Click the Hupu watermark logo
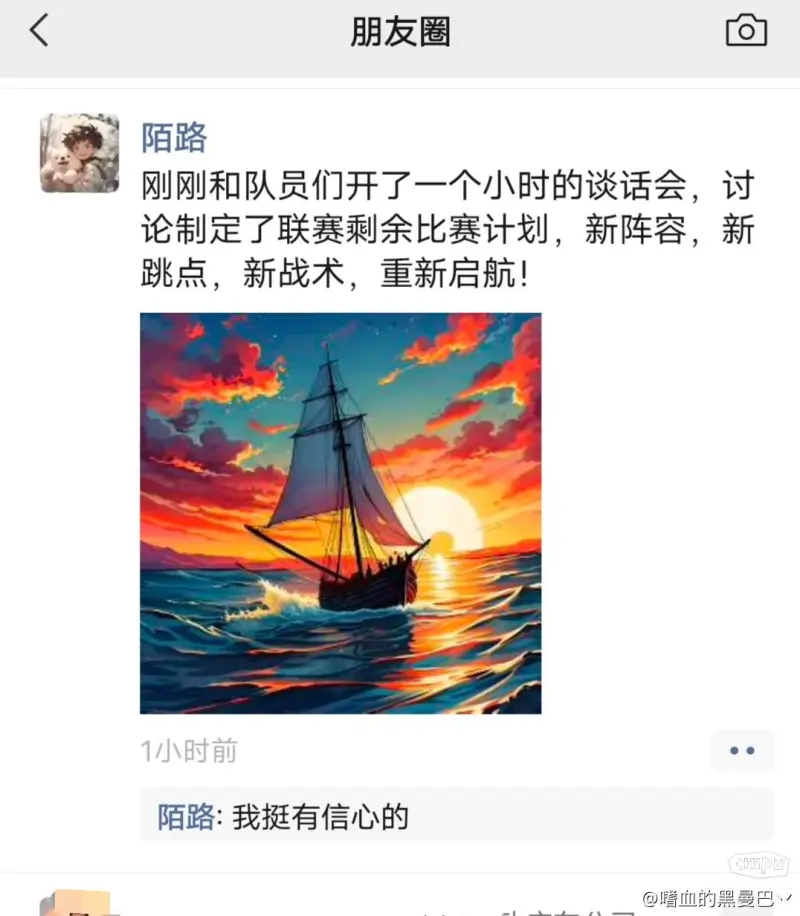Image resolution: width=800 pixels, height=916 pixels. click(x=759, y=863)
